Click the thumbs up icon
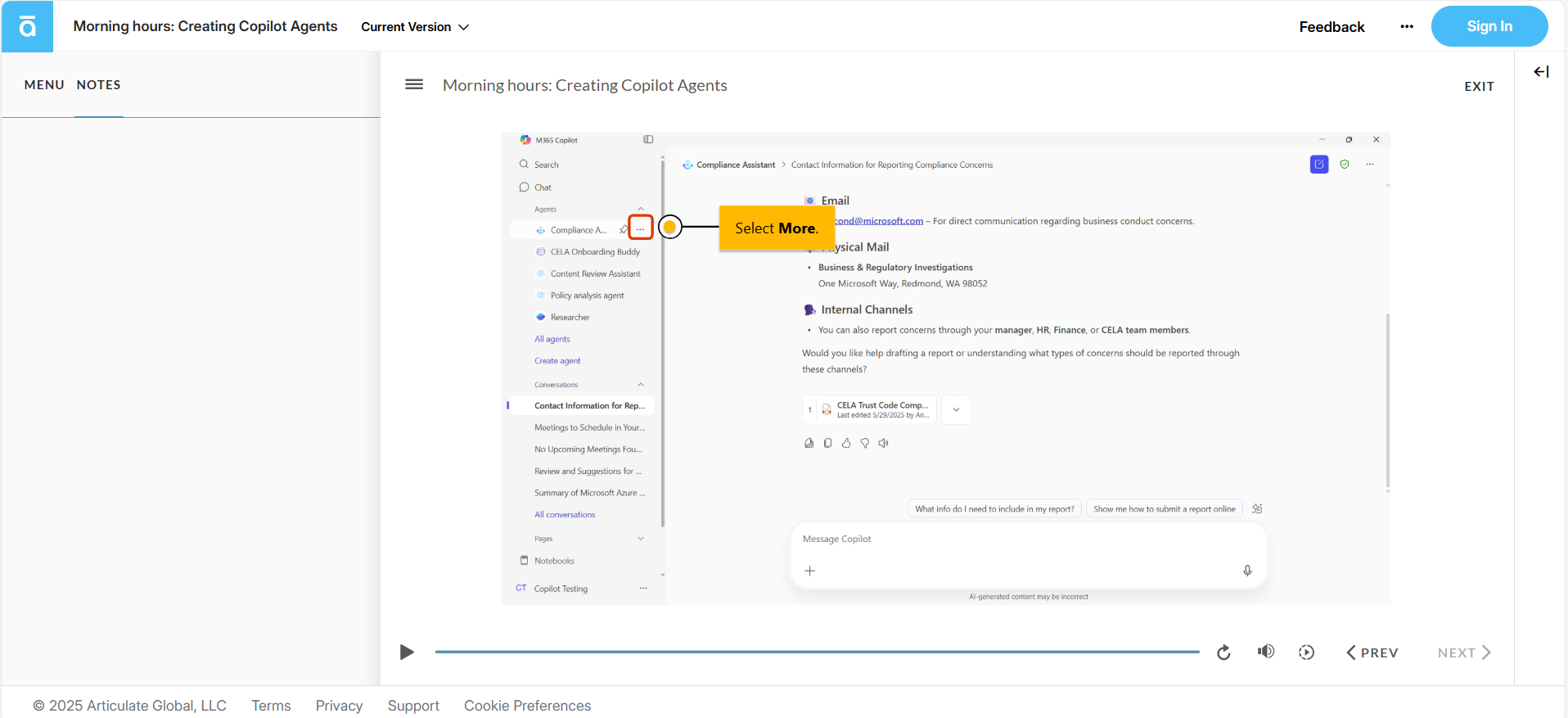Image resolution: width=1568 pixels, height=718 pixels. point(846,443)
